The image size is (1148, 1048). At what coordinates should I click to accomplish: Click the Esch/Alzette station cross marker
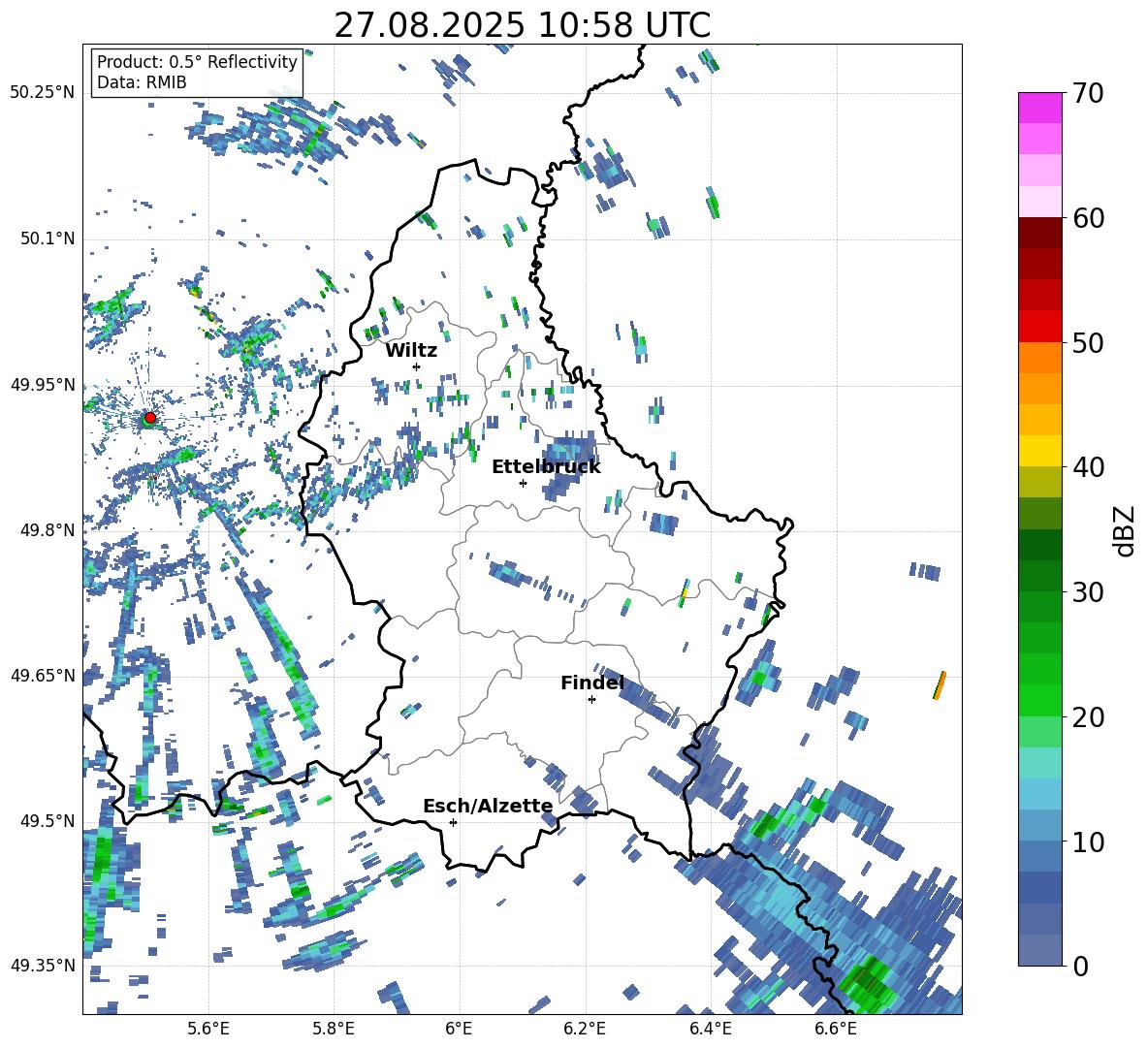[x=453, y=822]
